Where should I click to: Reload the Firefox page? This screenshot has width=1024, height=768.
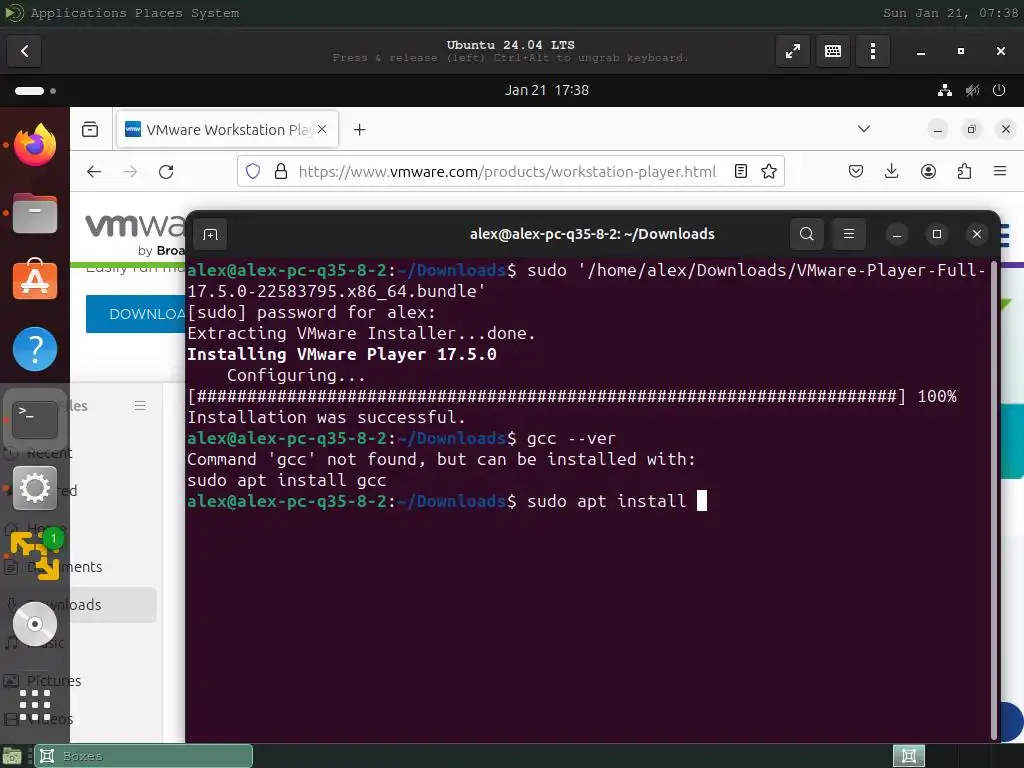pyautogui.click(x=166, y=172)
